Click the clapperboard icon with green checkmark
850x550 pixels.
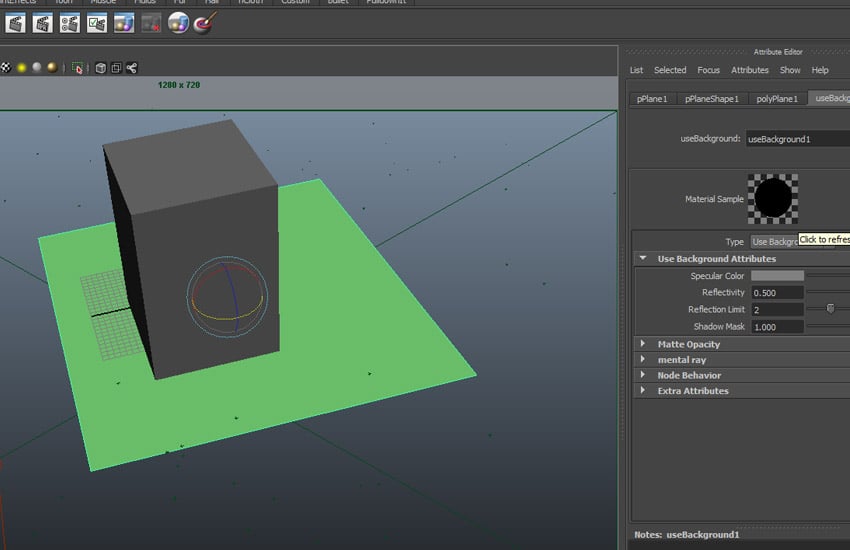[96, 23]
